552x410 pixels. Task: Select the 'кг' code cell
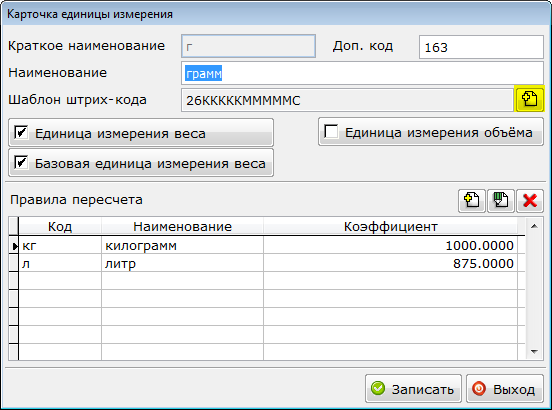(60, 245)
